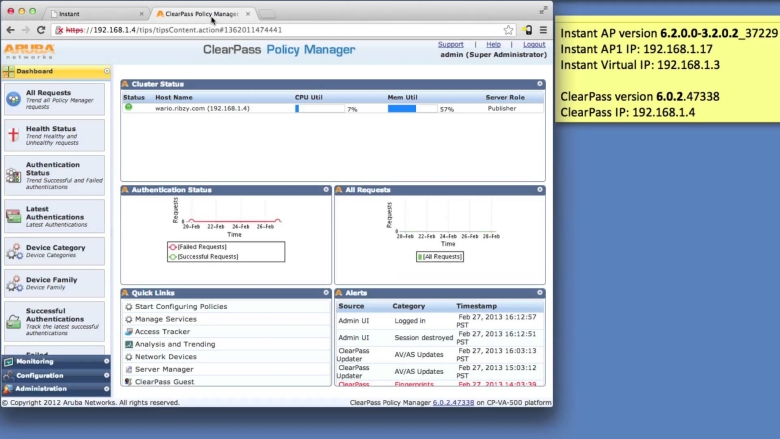The width and height of the screenshot is (780, 439).
Task: Open the Manage Services quick link
Action: tap(166, 319)
